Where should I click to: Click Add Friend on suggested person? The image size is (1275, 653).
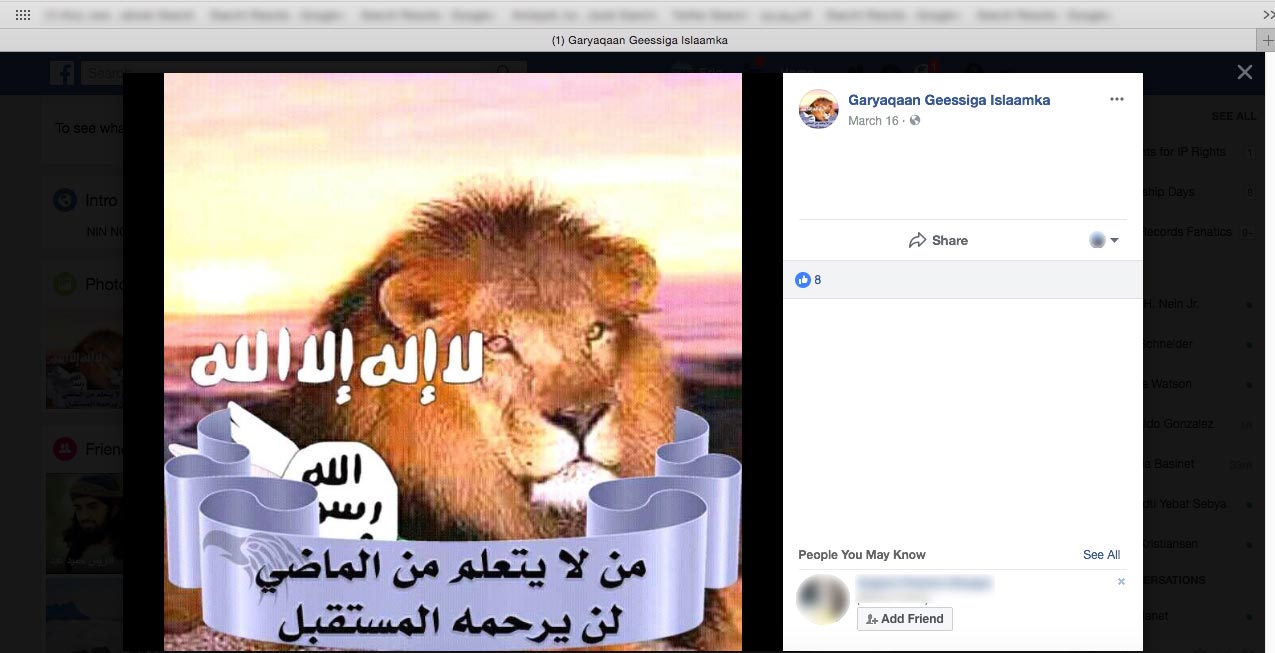[x=905, y=619]
